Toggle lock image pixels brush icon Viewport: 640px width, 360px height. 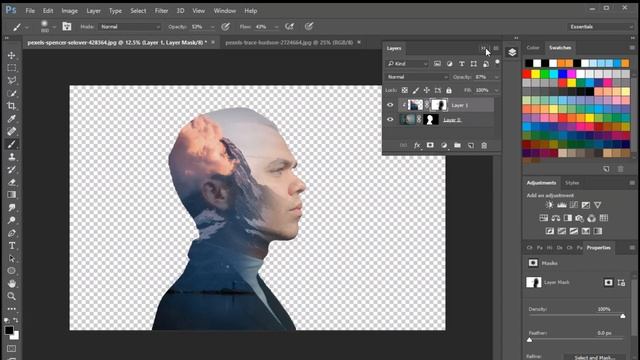pyautogui.click(x=416, y=90)
